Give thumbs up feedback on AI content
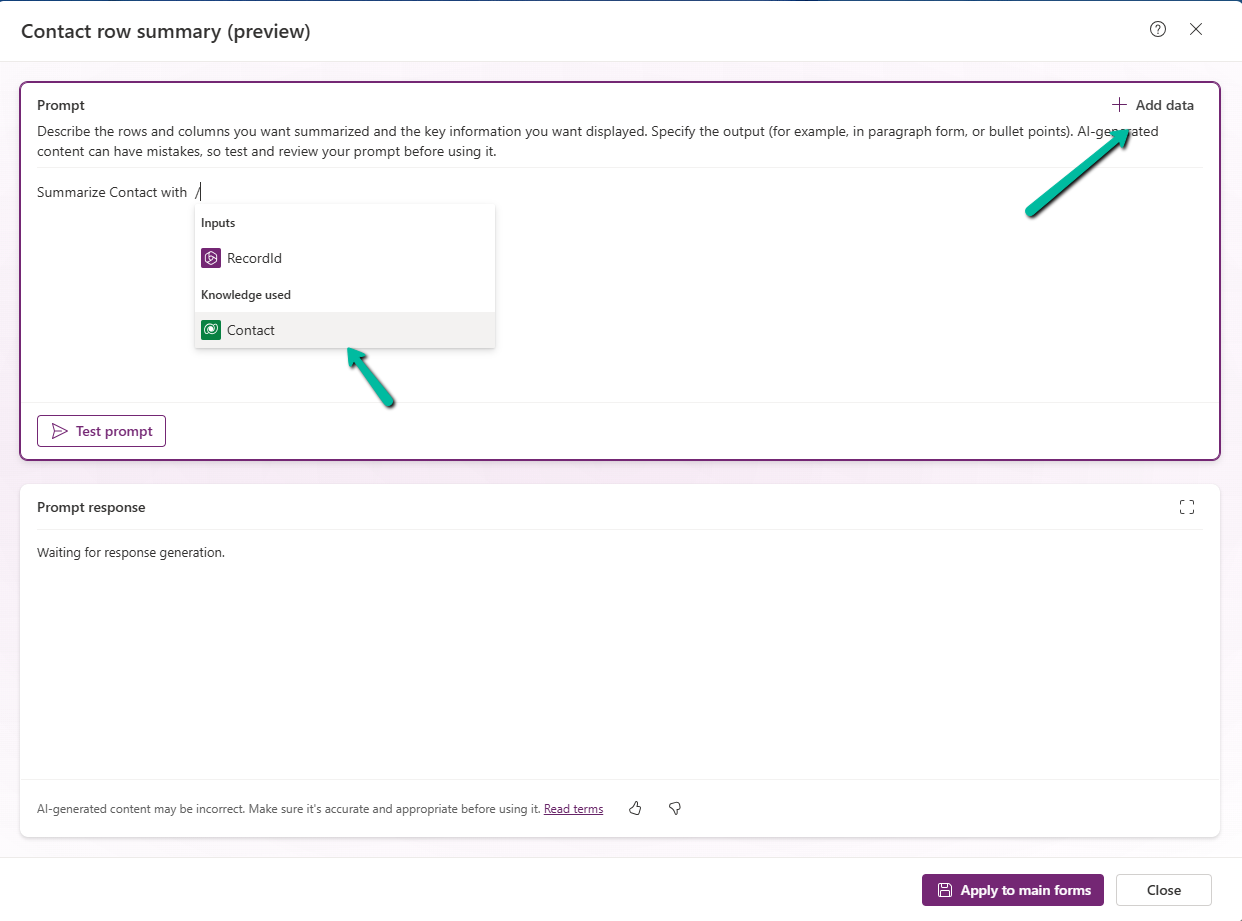1242x921 pixels. pyautogui.click(x=635, y=808)
